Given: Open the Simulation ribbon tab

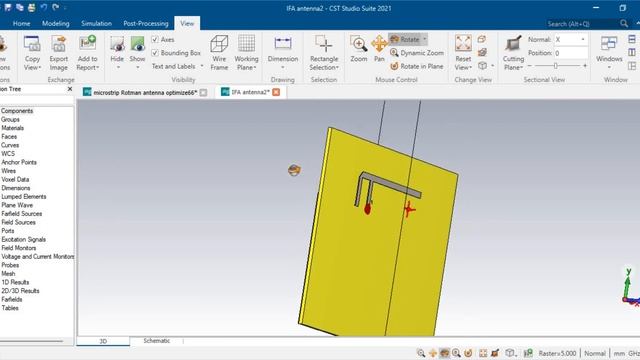Looking at the screenshot, I should 96,23.
